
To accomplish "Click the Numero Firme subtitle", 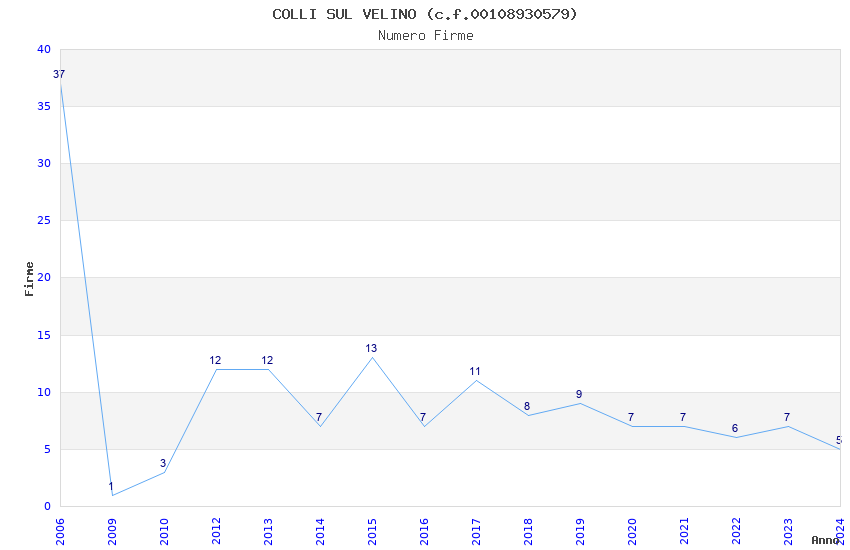I will click(x=426, y=35).
